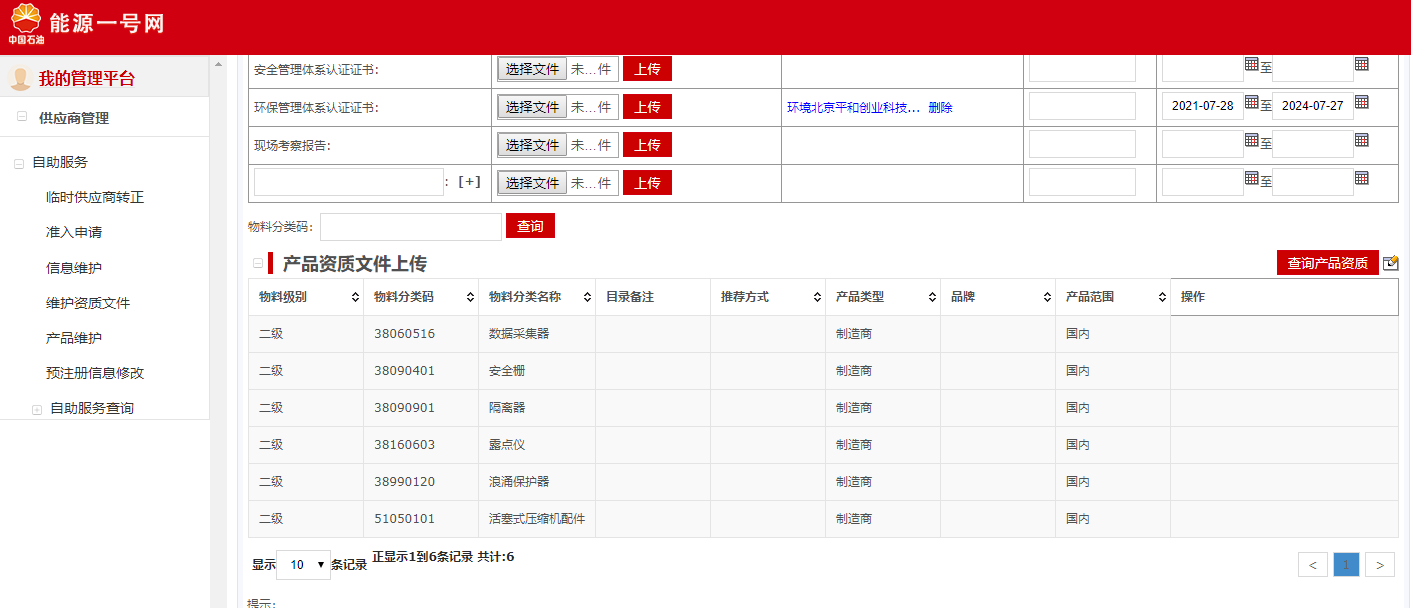Click 删除 link next to uploaded file
The height and width of the screenshot is (608, 1411).
[940, 108]
